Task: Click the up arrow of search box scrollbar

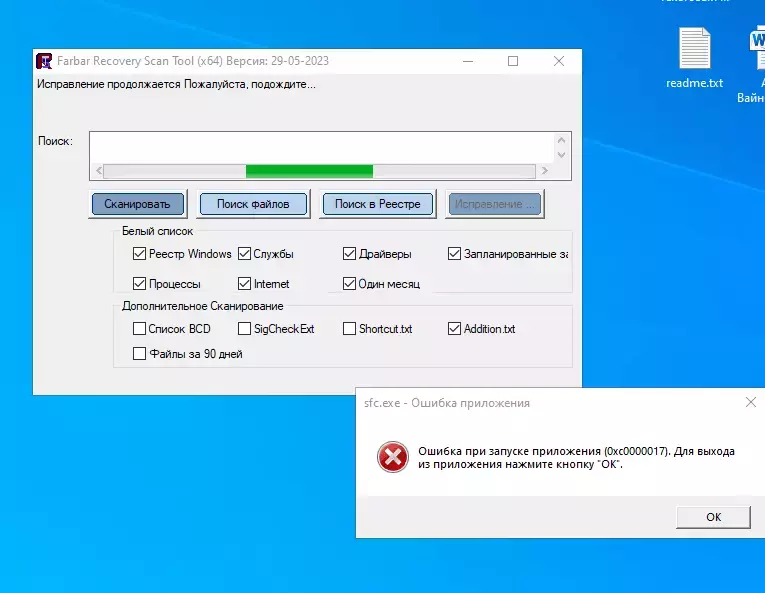Action: [x=561, y=141]
